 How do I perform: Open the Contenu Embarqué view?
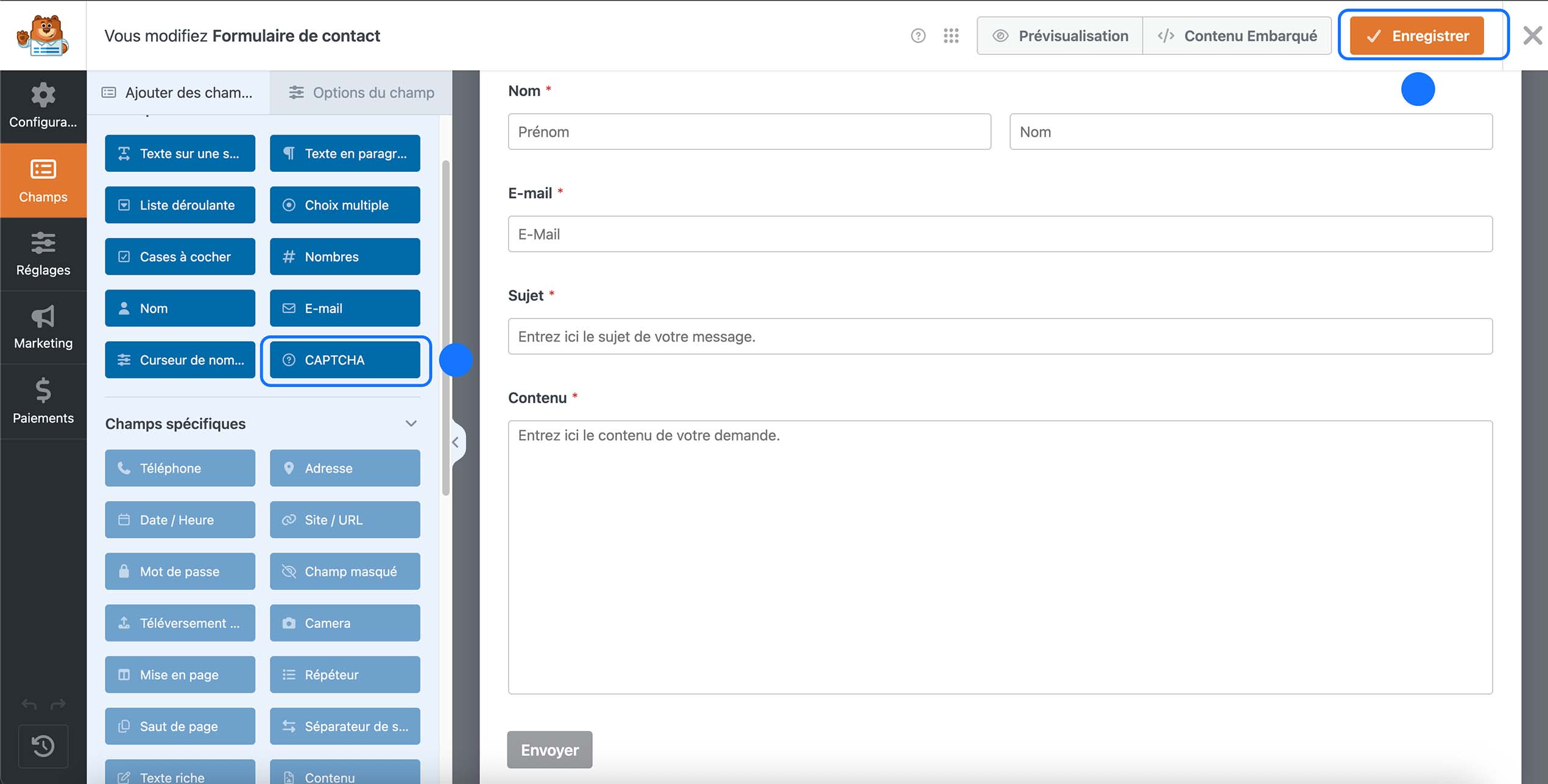tap(1237, 35)
